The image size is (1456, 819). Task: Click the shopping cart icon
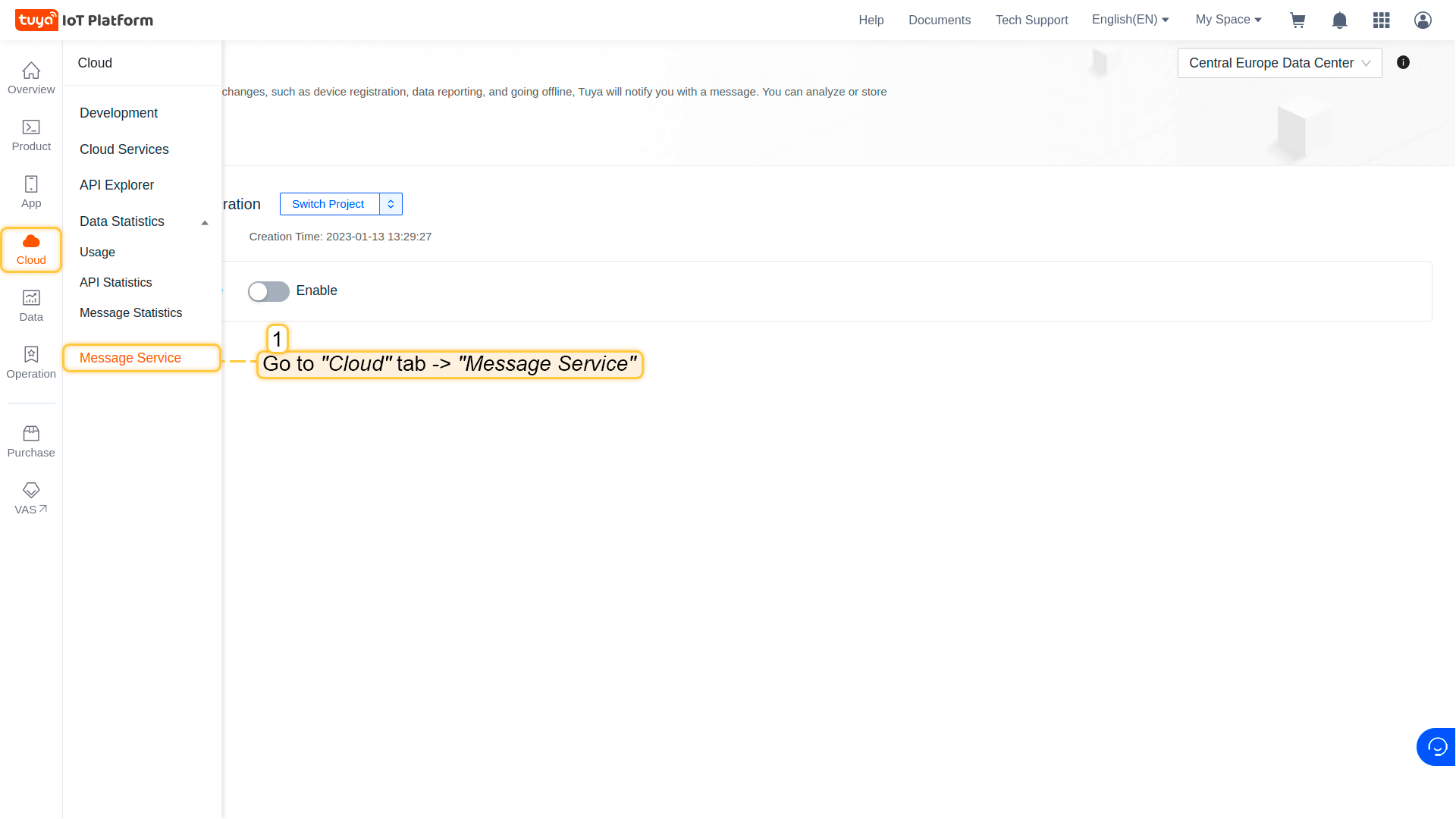click(x=1298, y=20)
